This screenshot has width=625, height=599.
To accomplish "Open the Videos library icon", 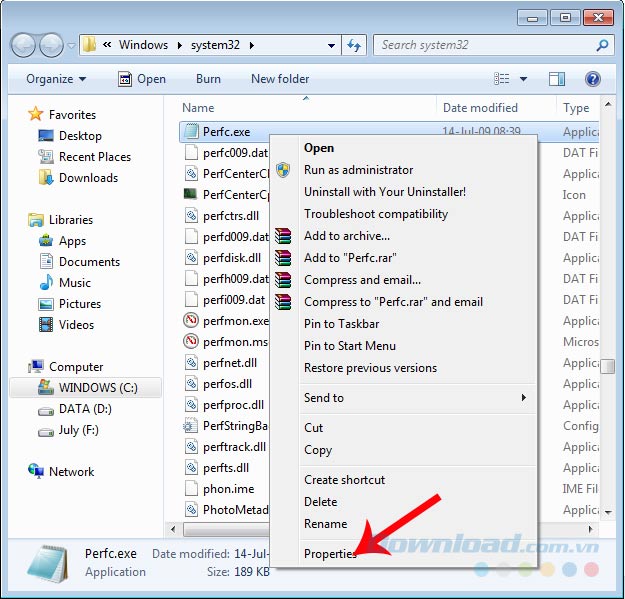I will click(x=46, y=324).
